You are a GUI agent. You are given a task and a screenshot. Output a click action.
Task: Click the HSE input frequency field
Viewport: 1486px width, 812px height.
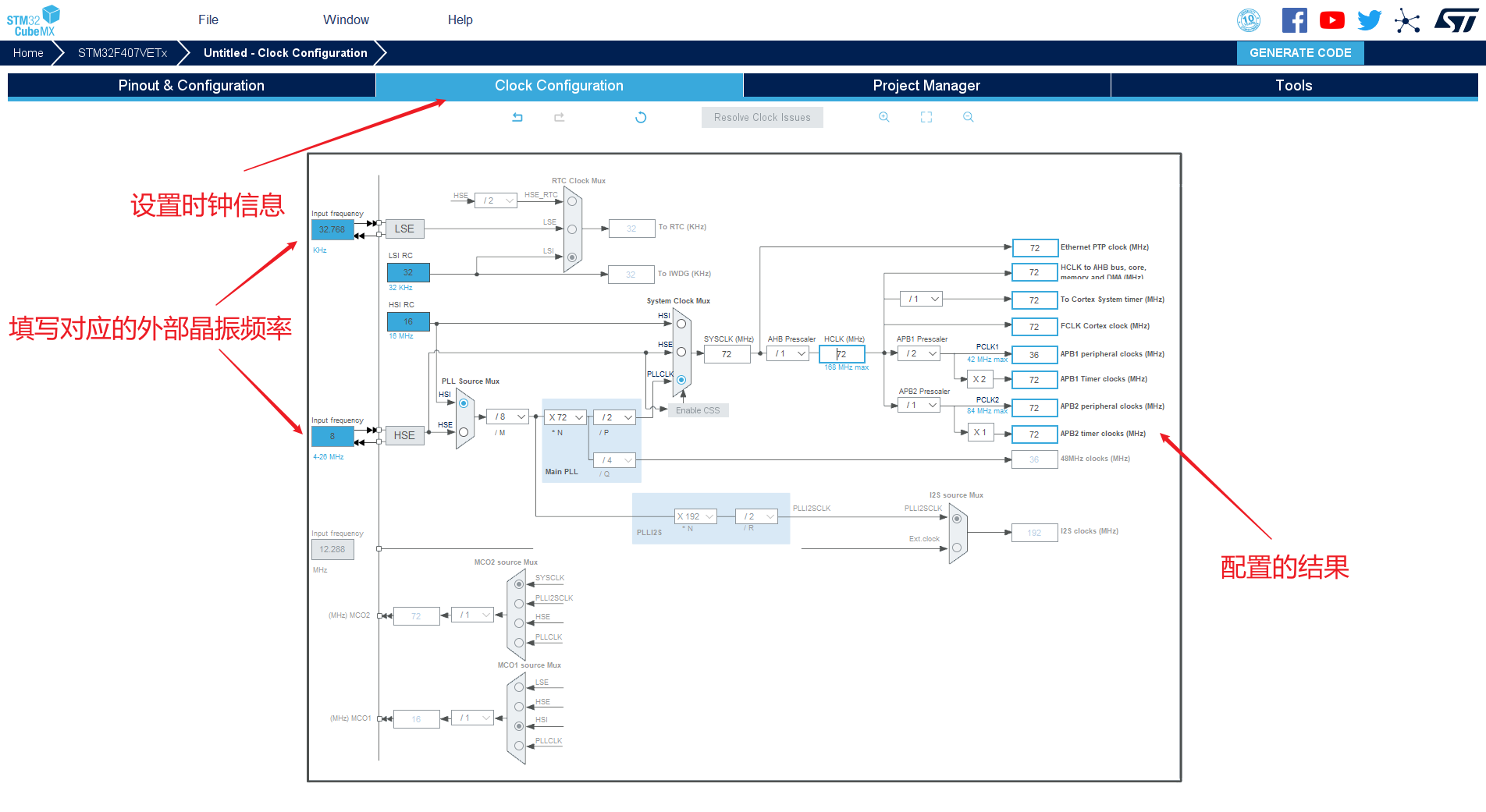click(x=332, y=436)
